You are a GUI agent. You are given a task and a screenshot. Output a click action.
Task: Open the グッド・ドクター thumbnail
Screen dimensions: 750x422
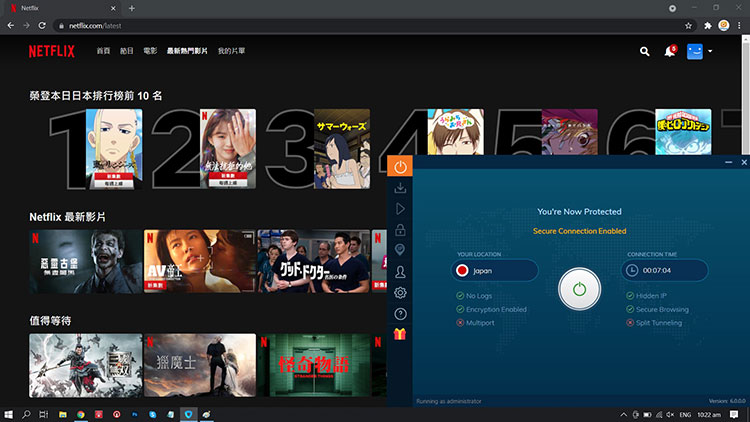coord(314,261)
